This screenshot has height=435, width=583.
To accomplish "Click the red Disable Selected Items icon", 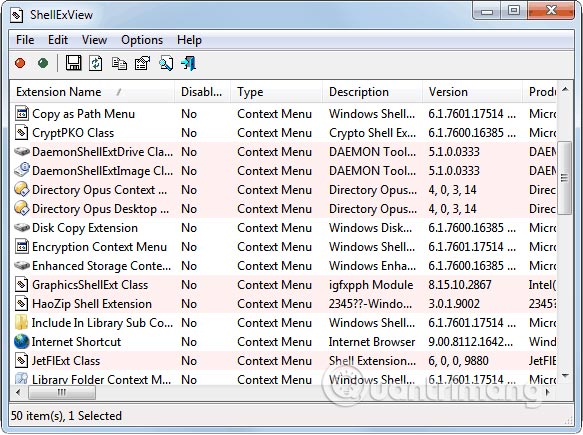I will [20, 63].
